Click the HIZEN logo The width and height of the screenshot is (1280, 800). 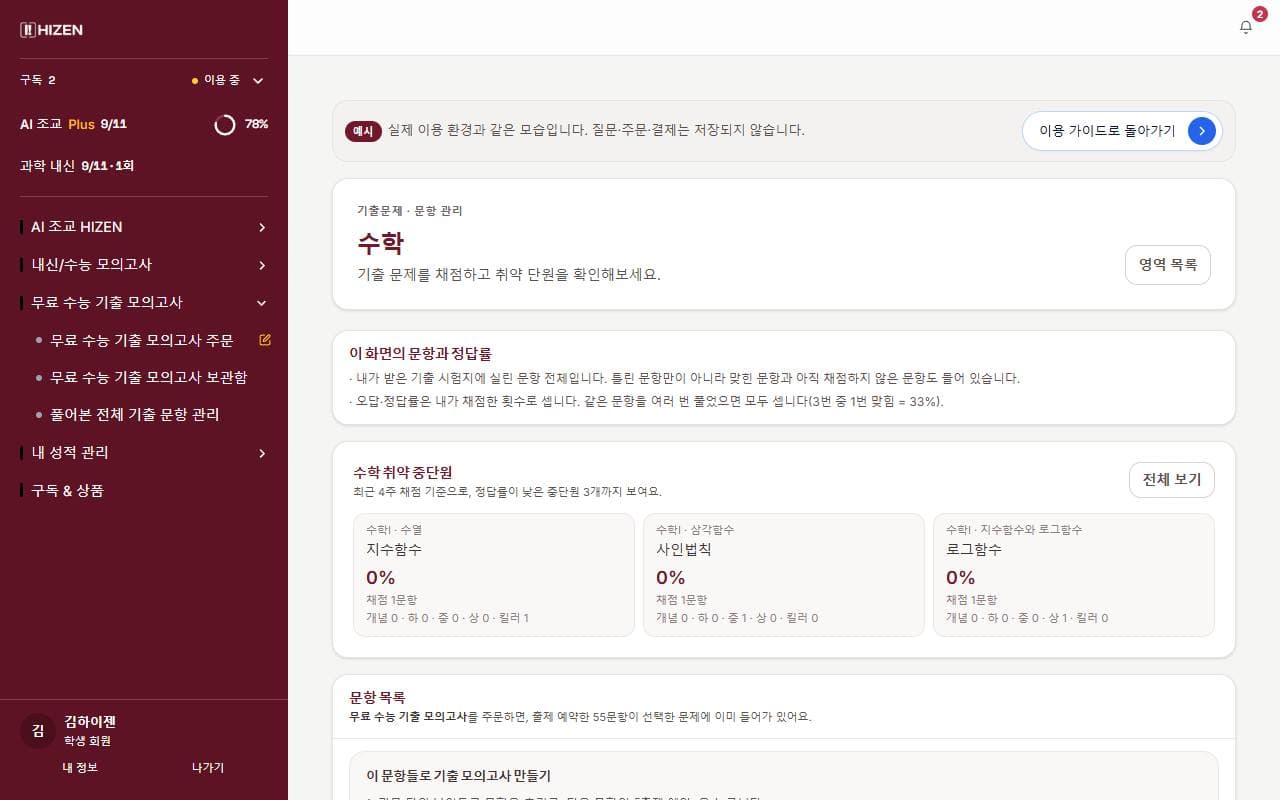[51, 30]
